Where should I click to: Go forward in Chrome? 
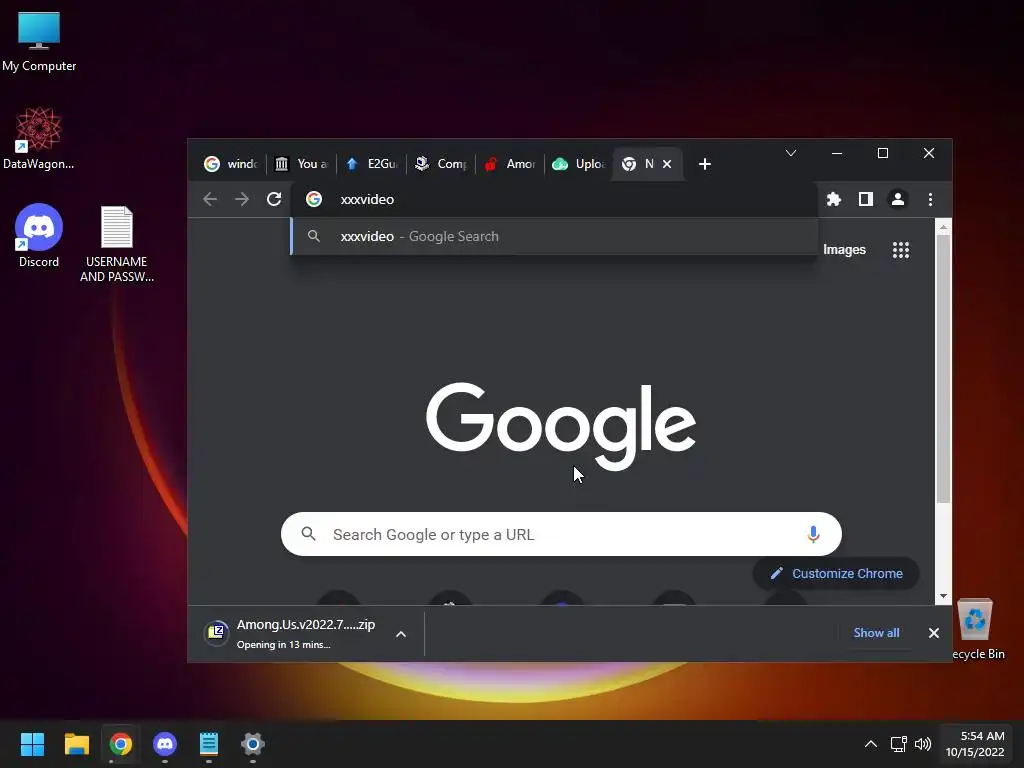click(x=242, y=199)
